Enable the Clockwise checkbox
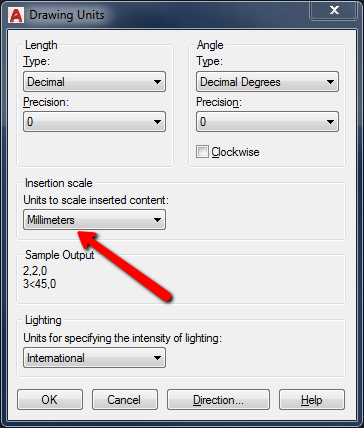 coord(202,152)
